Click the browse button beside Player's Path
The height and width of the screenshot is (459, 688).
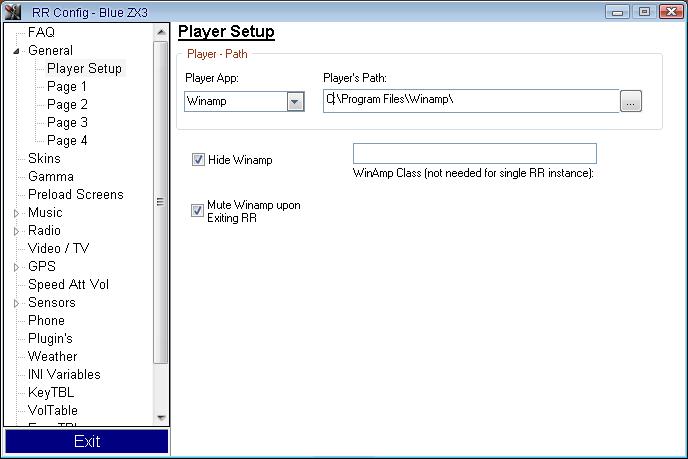pos(630,101)
